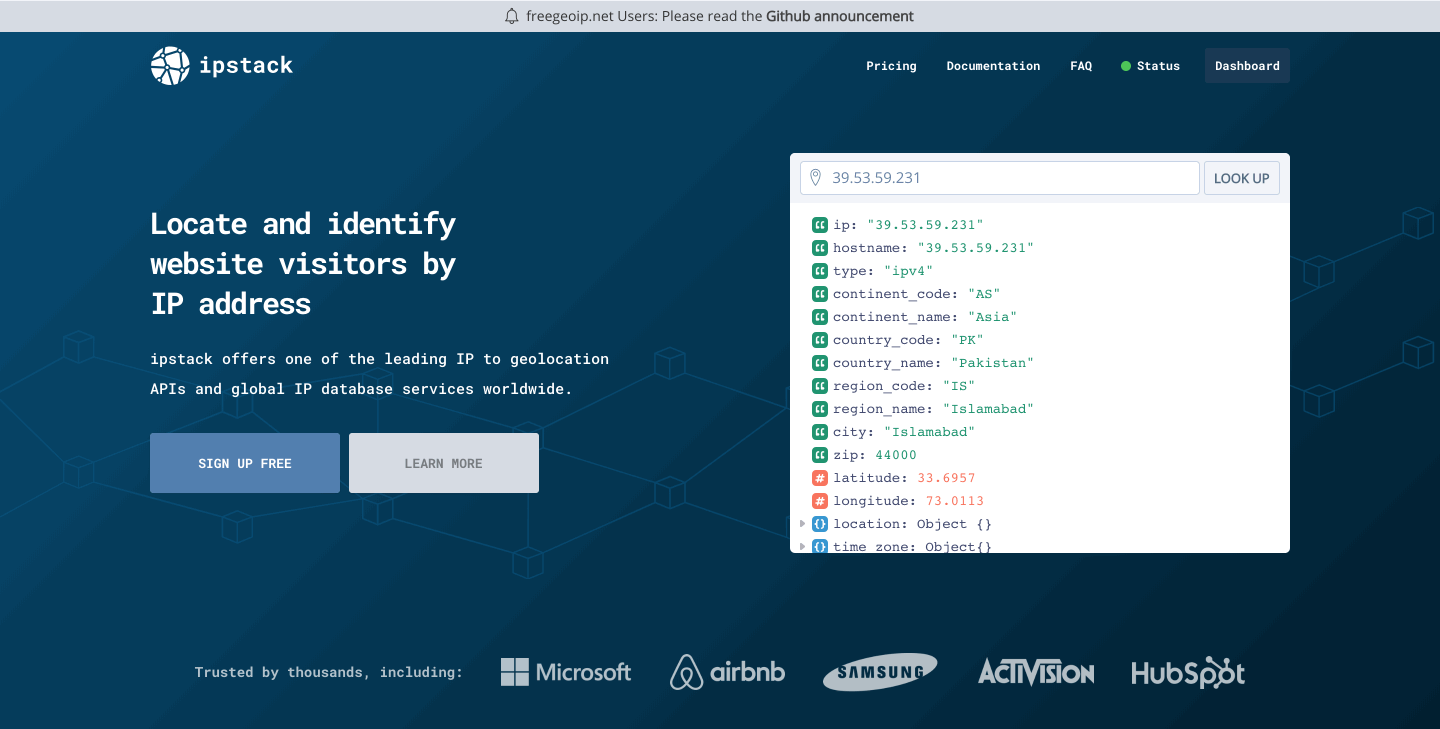Click the LOOK UP button
Image resolution: width=1440 pixels, height=729 pixels.
(x=1241, y=178)
